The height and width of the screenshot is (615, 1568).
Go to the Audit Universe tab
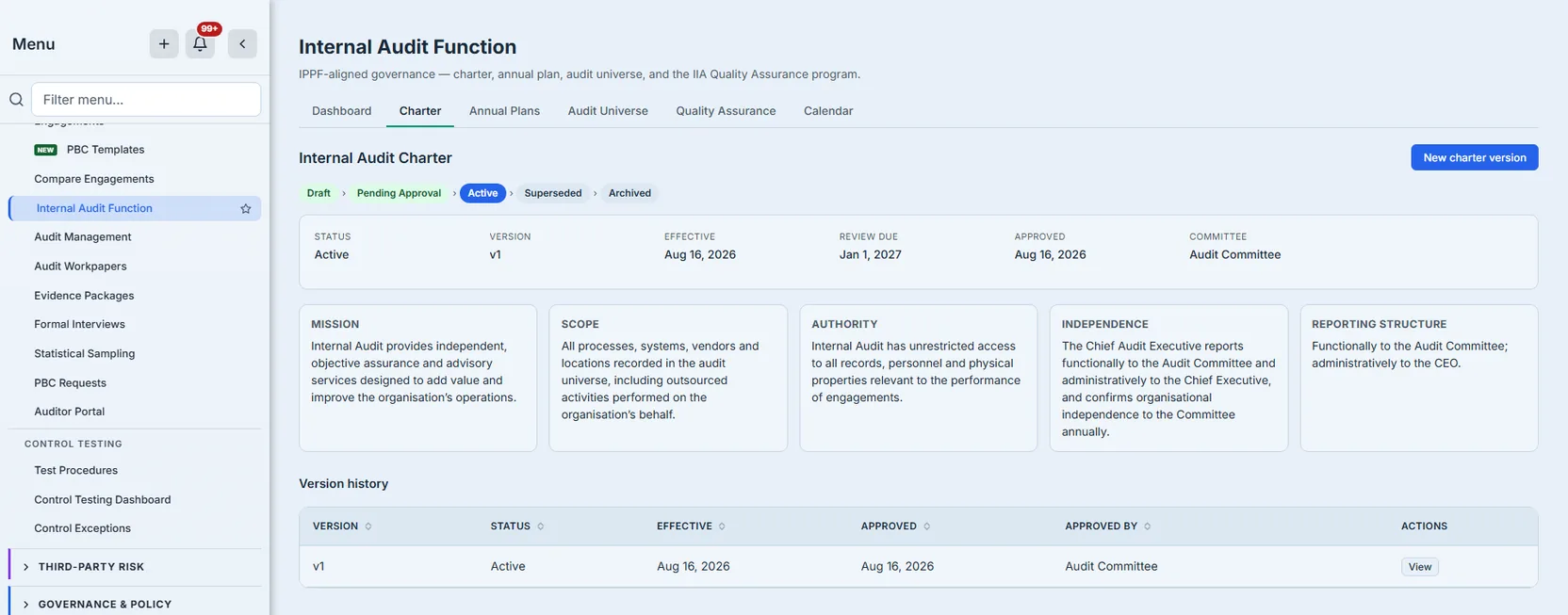click(x=608, y=111)
